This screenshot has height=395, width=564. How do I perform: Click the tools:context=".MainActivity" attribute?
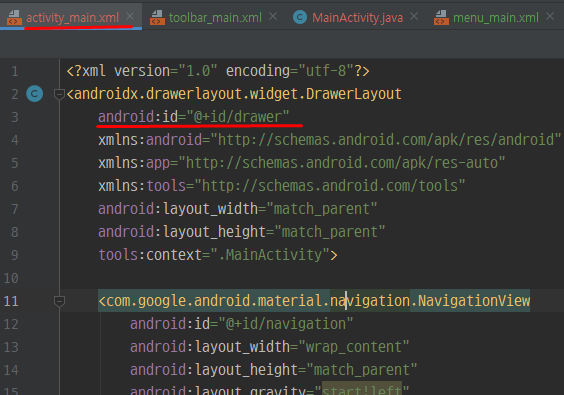(x=218, y=255)
